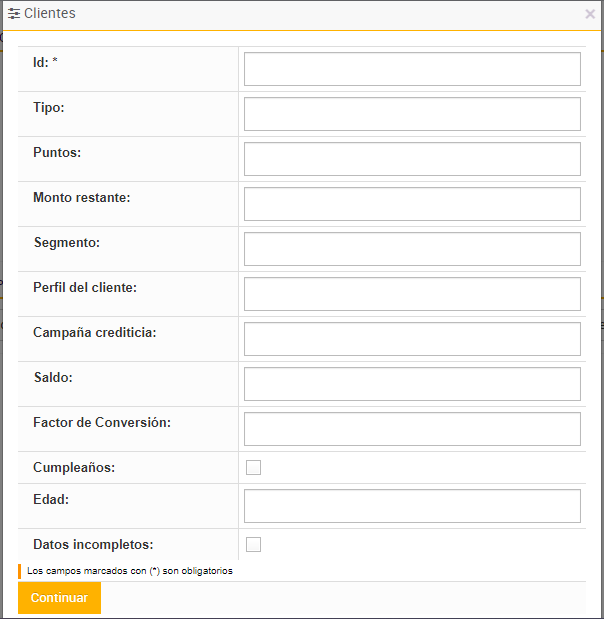
Task: Select the Factor de Conversión input
Action: tap(412, 429)
